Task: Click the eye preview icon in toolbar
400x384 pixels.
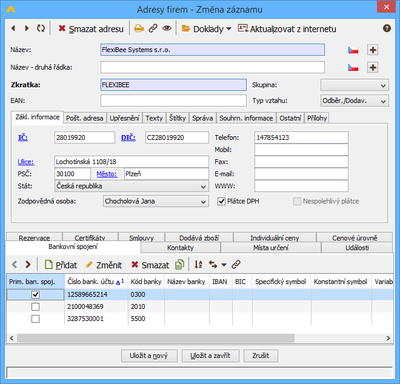Action: (167, 29)
